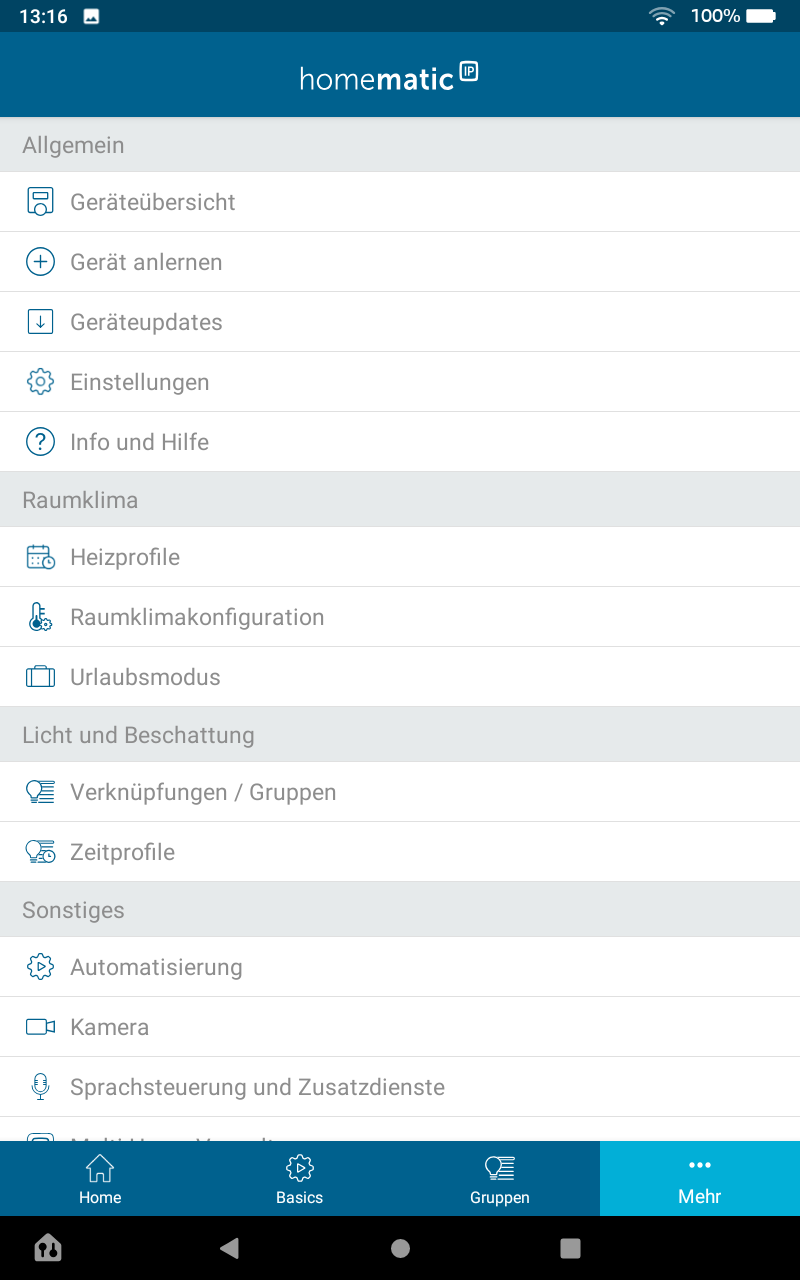Tap the Kamera video icon
The width and height of the screenshot is (800, 1280).
point(40,1027)
